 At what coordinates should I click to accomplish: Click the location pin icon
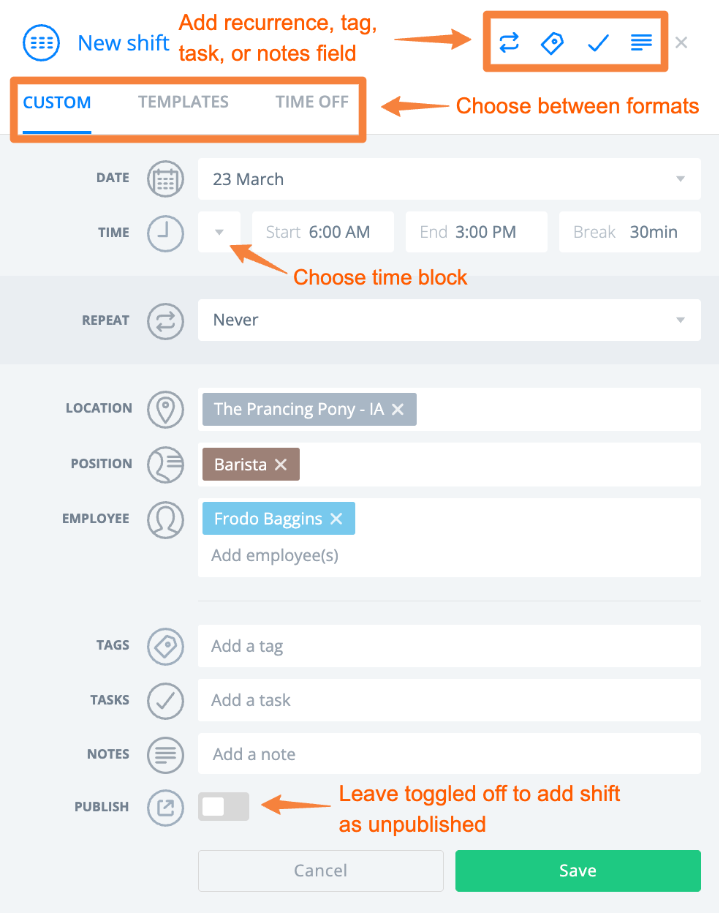coord(165,409)
